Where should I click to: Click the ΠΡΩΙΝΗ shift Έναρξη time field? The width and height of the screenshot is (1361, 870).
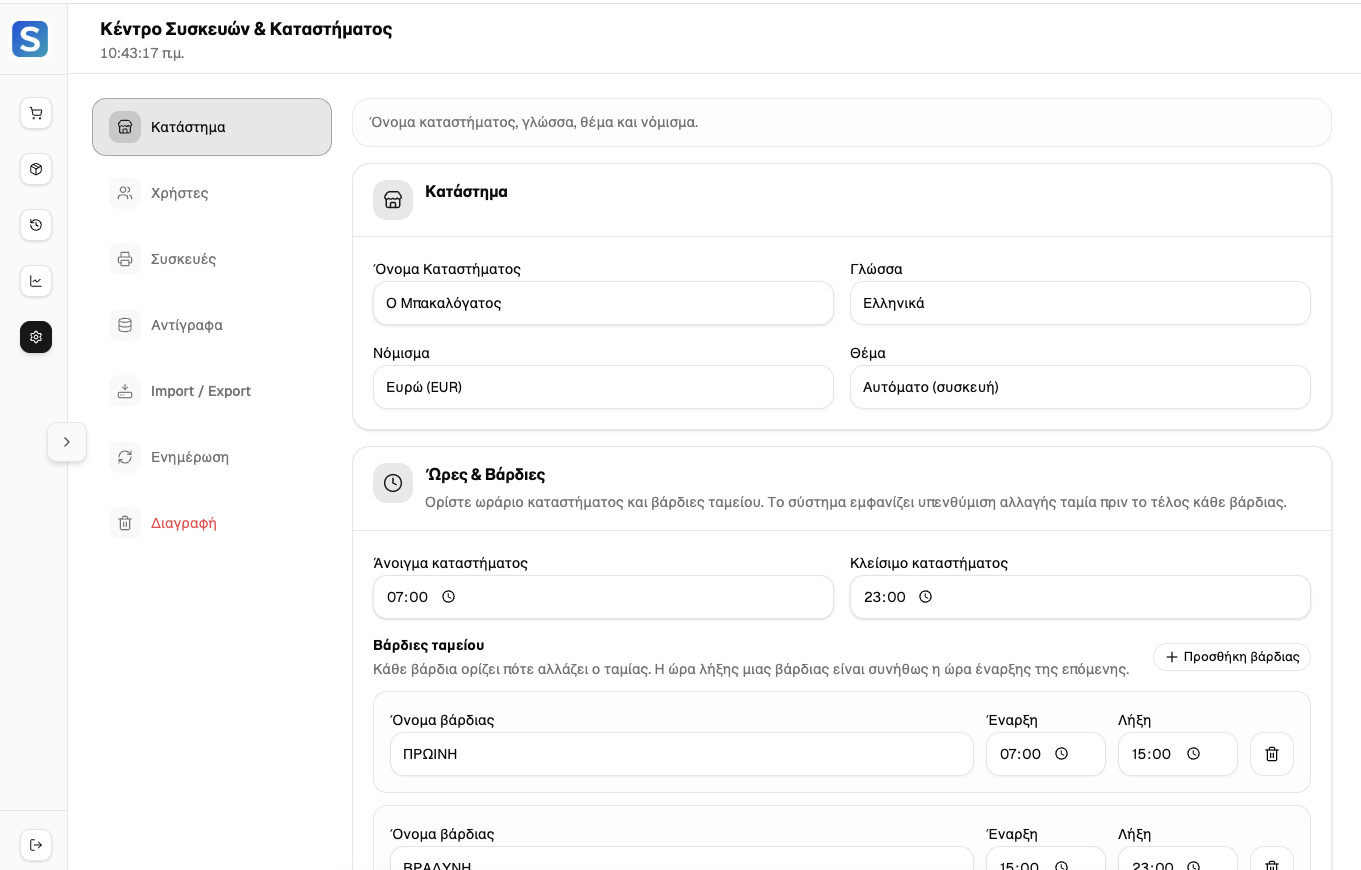(x=1046, y=754)
